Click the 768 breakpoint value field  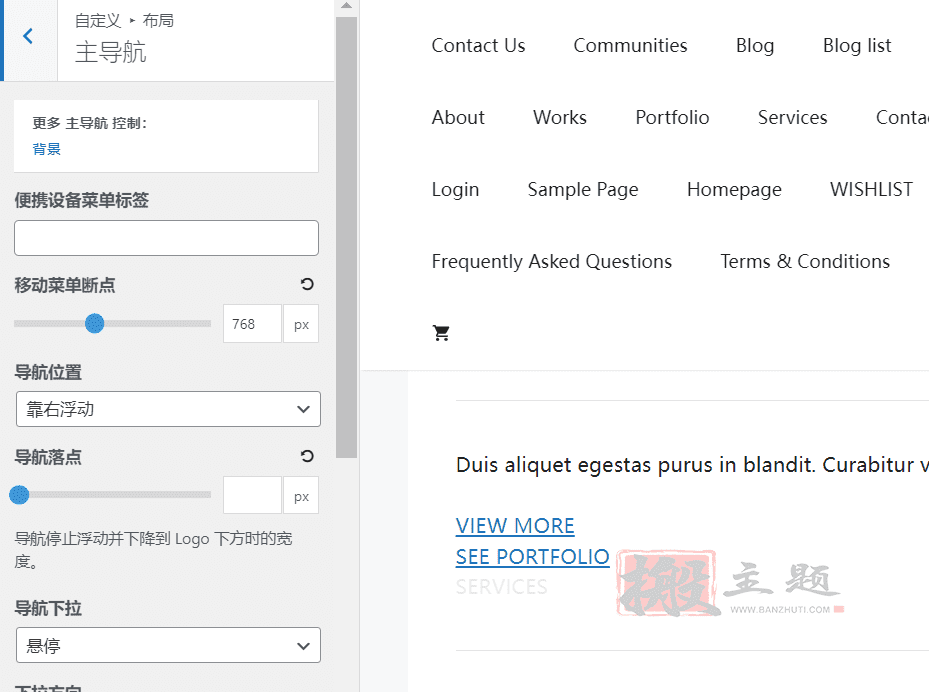point(252,324)
